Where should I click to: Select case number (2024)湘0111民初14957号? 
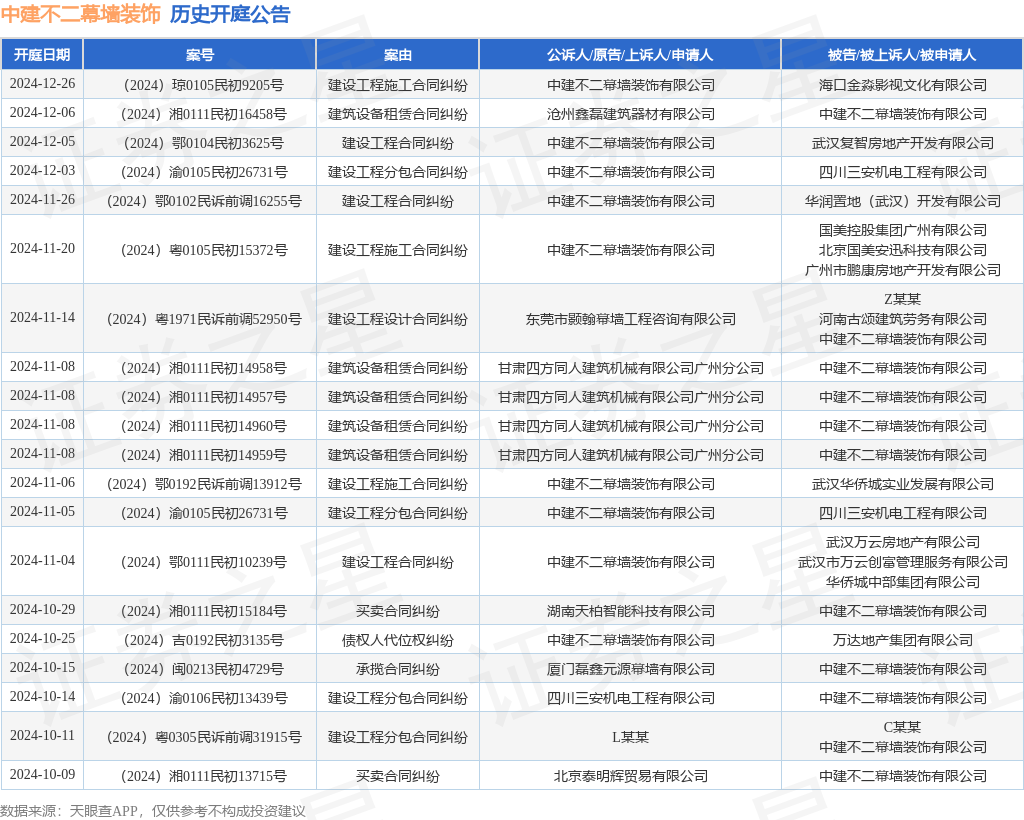tap(204, 397)
